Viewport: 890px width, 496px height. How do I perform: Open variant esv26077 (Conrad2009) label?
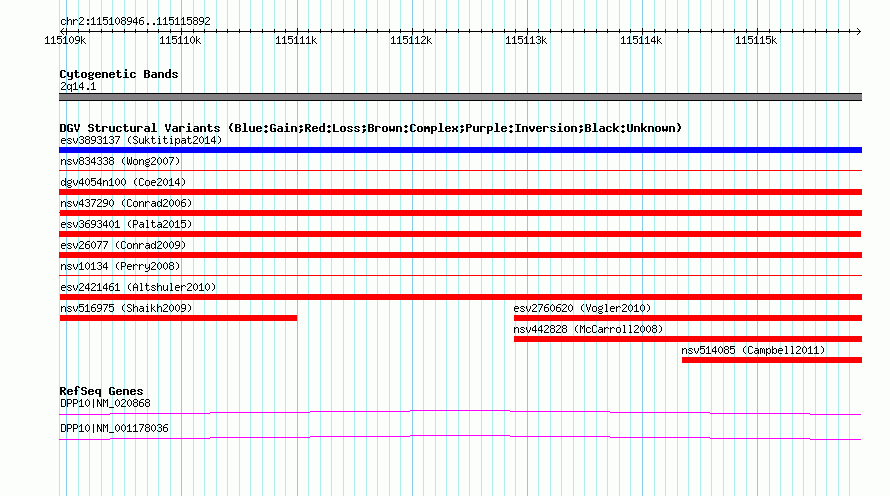tap(123, 245)
